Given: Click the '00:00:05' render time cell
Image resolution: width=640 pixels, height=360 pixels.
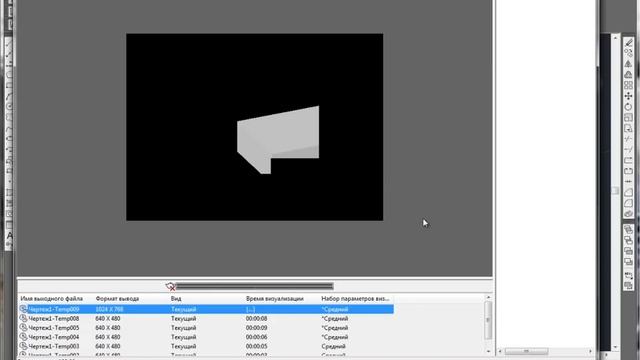Looking at the screenshot, I should click(257, 346).
